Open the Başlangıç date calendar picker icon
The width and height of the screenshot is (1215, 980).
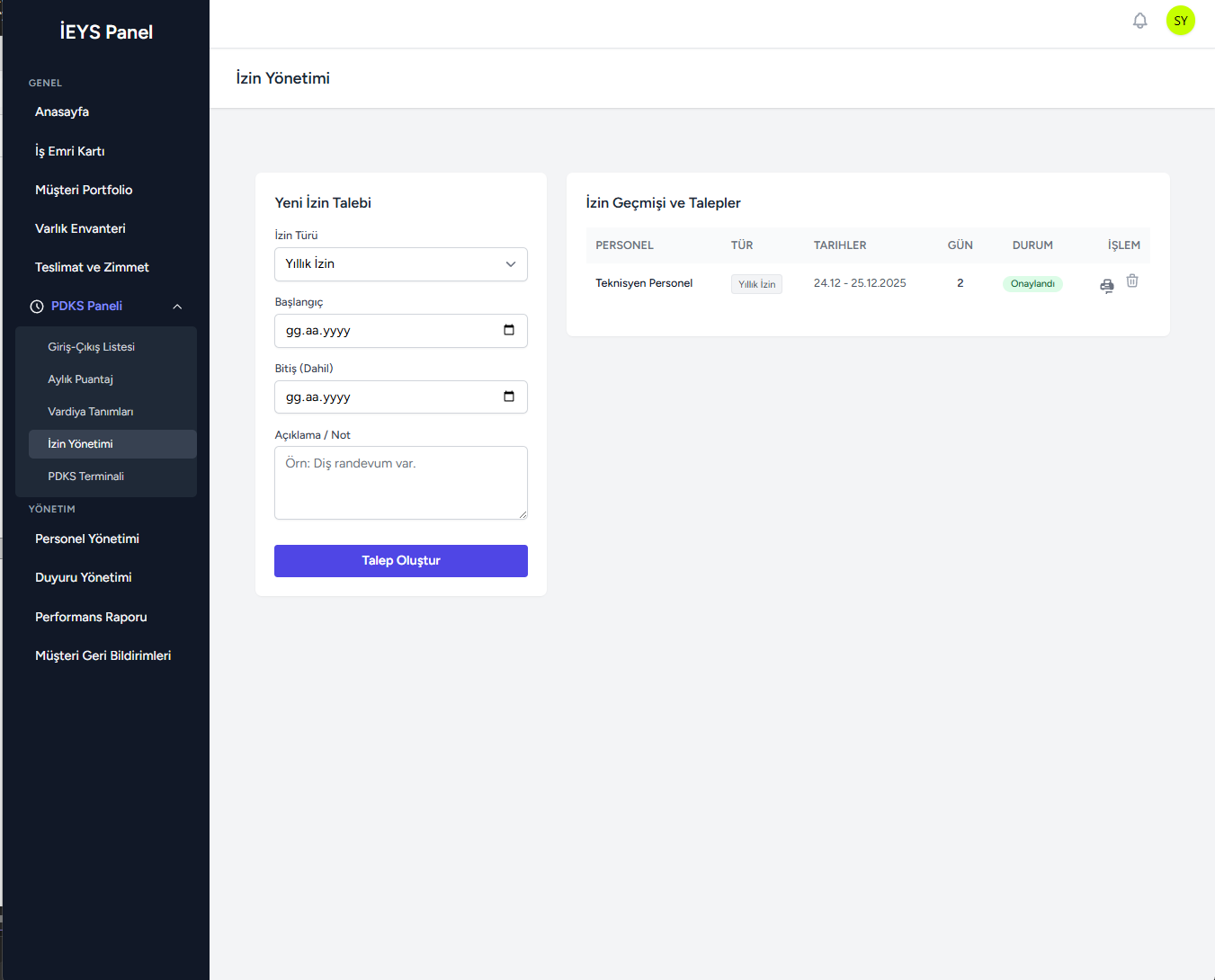click(509, 330)
